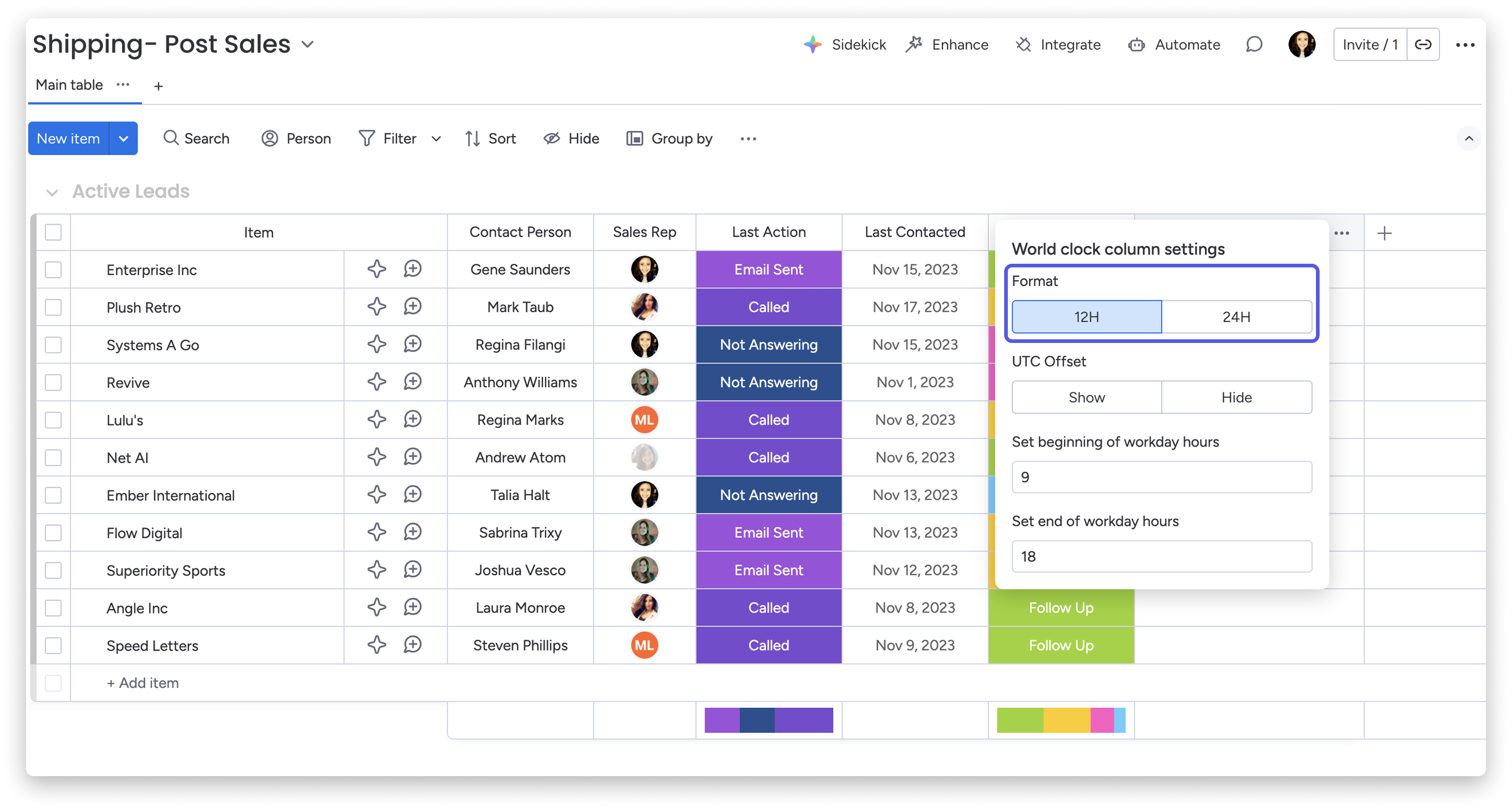The height and width of the screenshot is (810, 1512).
Task: Click Hide under UTC Offset
Action: tap(1236, 397)
